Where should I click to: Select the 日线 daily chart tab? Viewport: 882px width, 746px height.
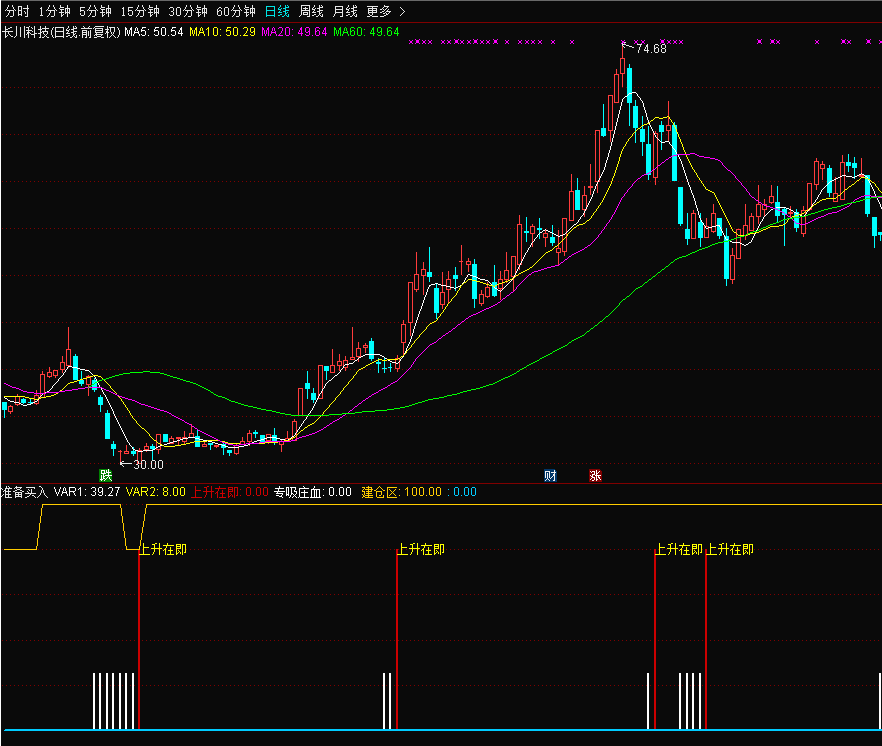click(277, 11)
